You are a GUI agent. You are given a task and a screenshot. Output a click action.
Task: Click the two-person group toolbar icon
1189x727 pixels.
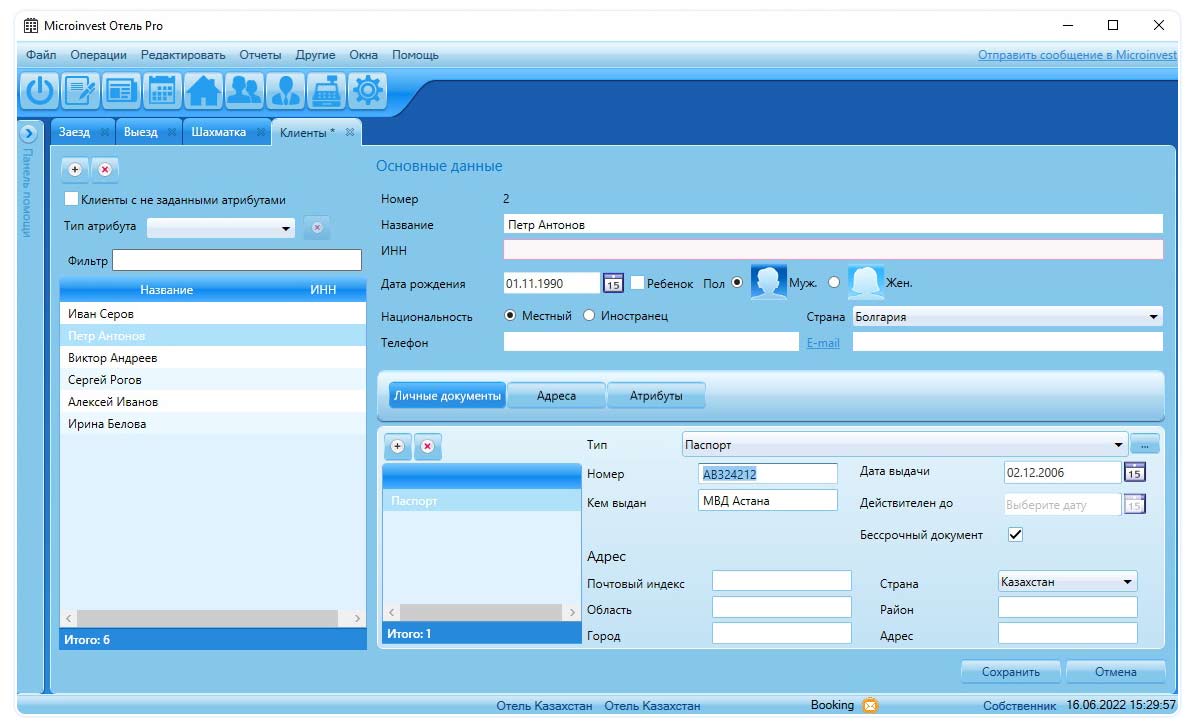[x=245, y=91]
